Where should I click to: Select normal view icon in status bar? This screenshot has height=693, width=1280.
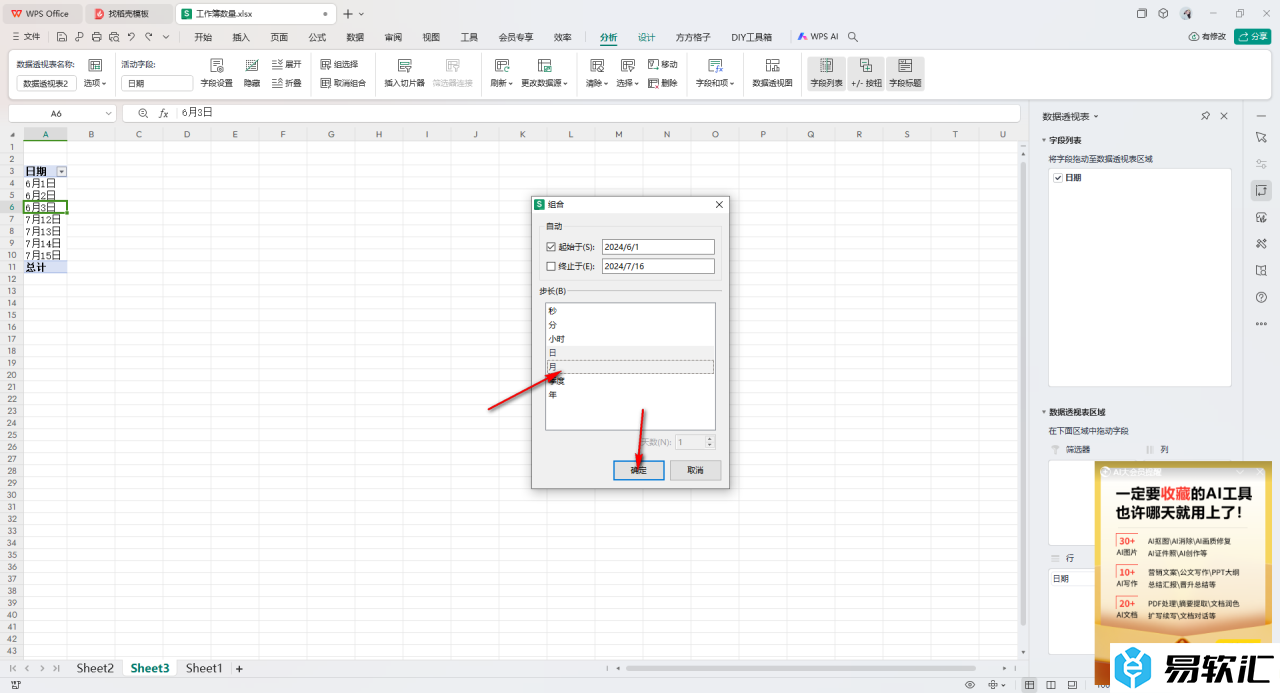click(1029, 685)
